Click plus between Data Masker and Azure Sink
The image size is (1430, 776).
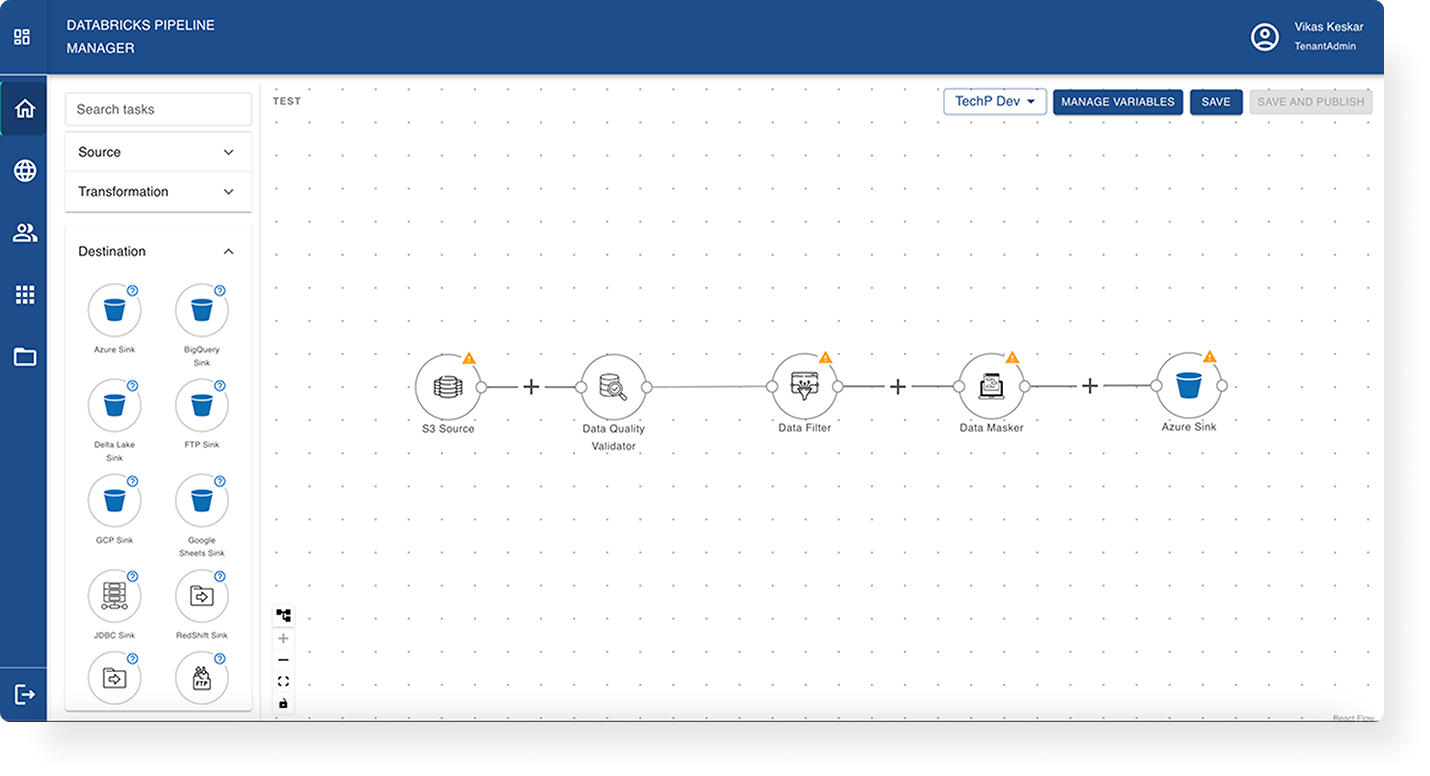point(1090,385)
